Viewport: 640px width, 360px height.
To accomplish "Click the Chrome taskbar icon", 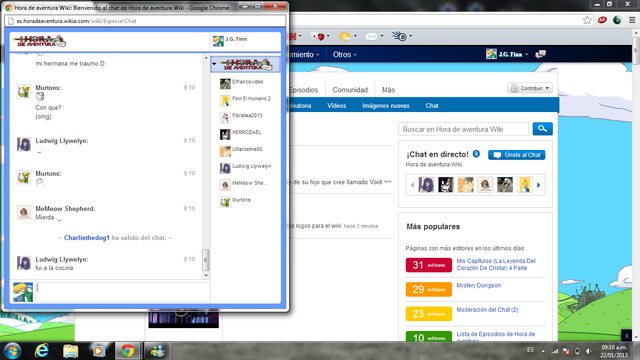I will point(127,351).
